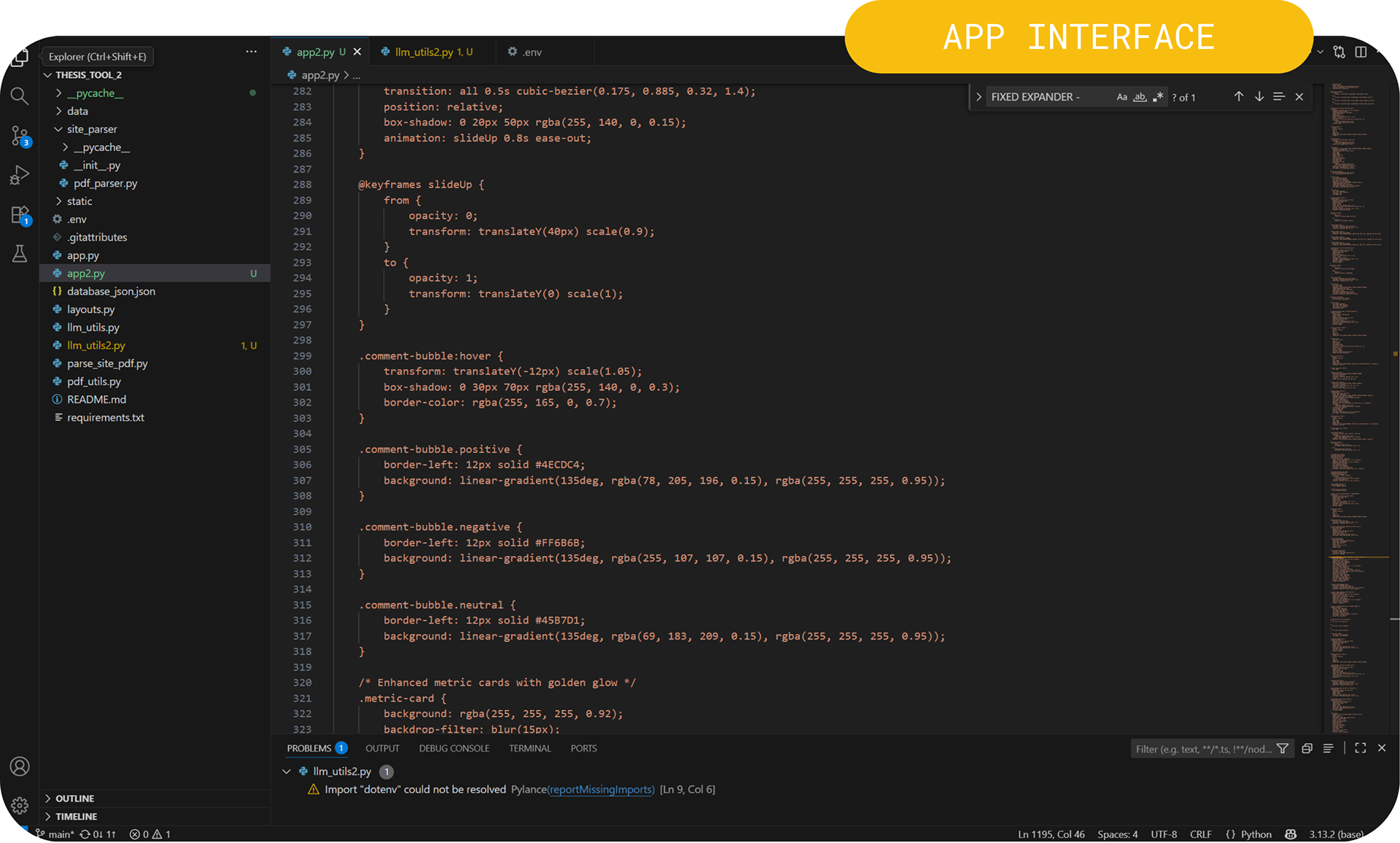Open the reportMissingImports link
The width and height of the screenshot is (1400, 843).
[601, 790]
